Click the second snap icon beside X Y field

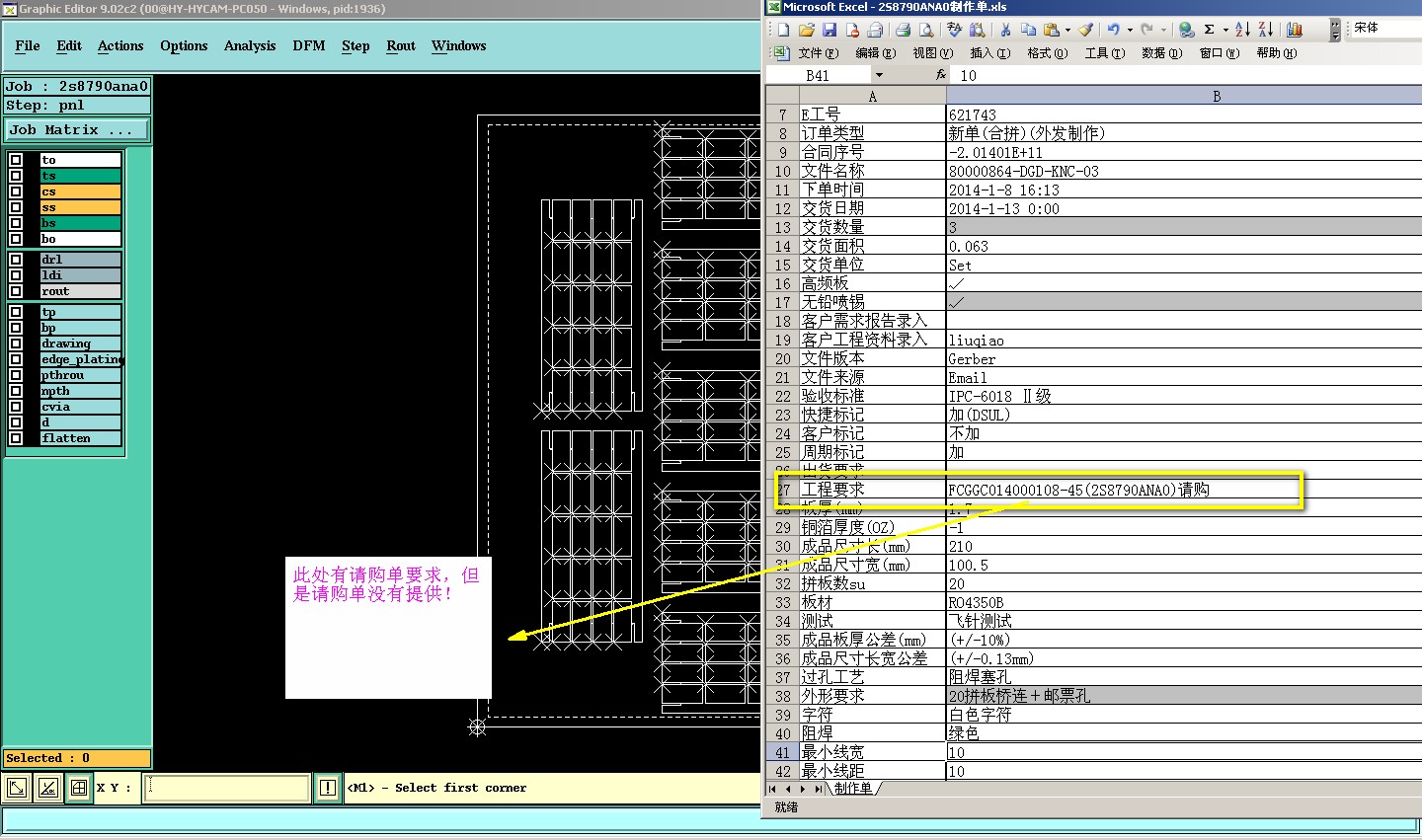(x=47, y=788)
